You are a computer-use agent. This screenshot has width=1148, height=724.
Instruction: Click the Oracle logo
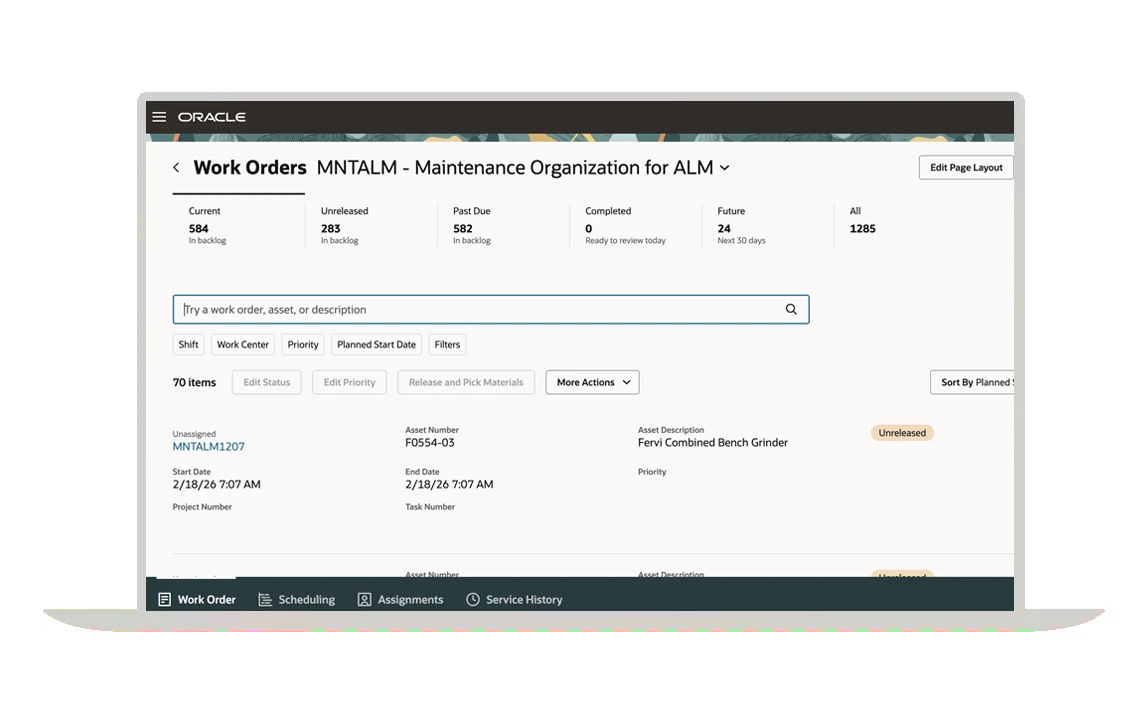coord(212,117)
